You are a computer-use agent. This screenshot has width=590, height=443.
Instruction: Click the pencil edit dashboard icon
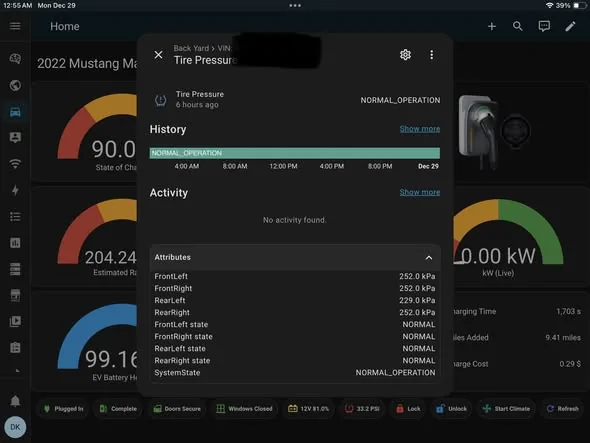click(570, 26)
